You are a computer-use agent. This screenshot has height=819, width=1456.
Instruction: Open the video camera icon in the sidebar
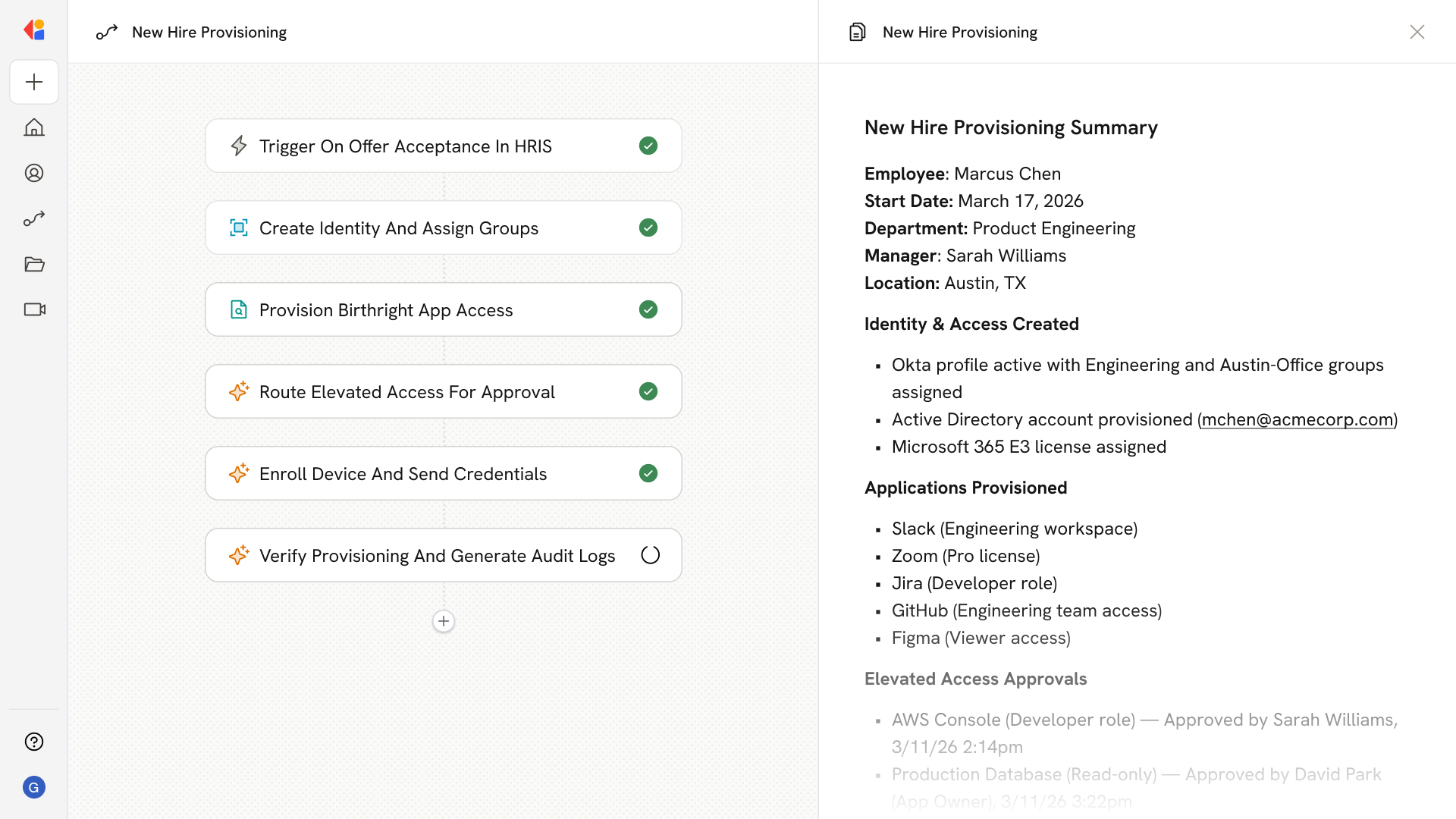click(34, 309)
